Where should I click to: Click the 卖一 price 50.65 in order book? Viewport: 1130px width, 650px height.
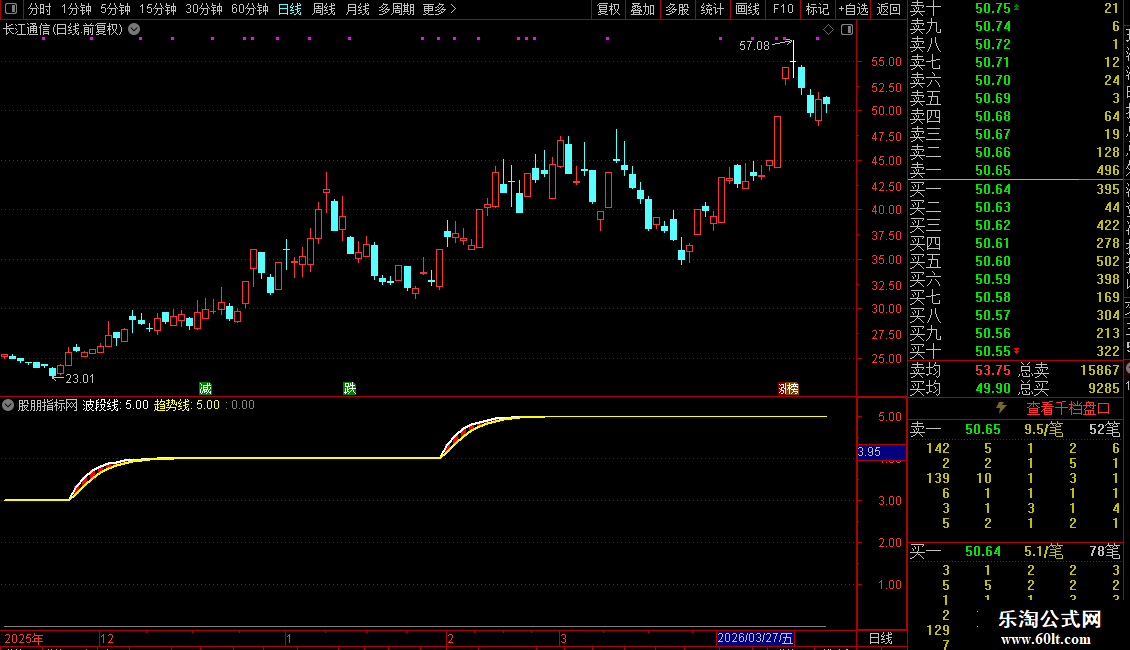pos(992,170)
